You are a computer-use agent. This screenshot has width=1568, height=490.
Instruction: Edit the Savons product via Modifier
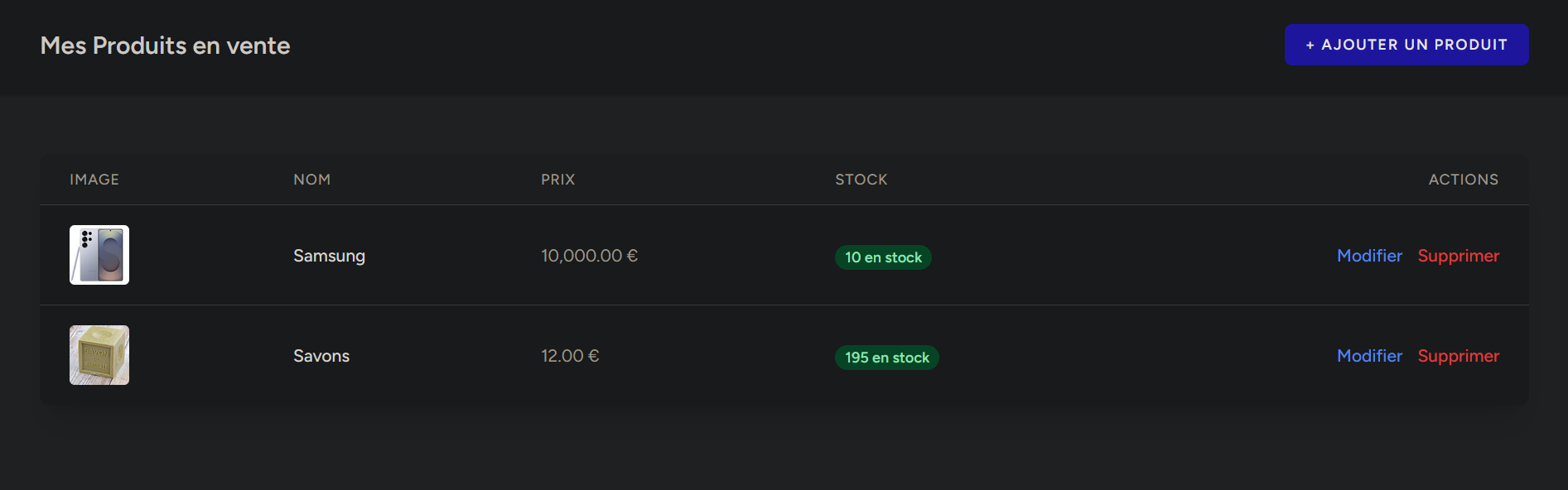(x=1369, y=356)
